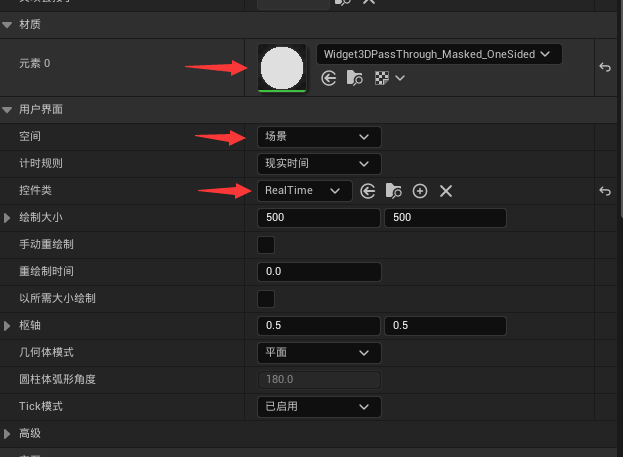623x457 pixels.
Task: Click the 控件类 property label
Action: pos(35,191)
